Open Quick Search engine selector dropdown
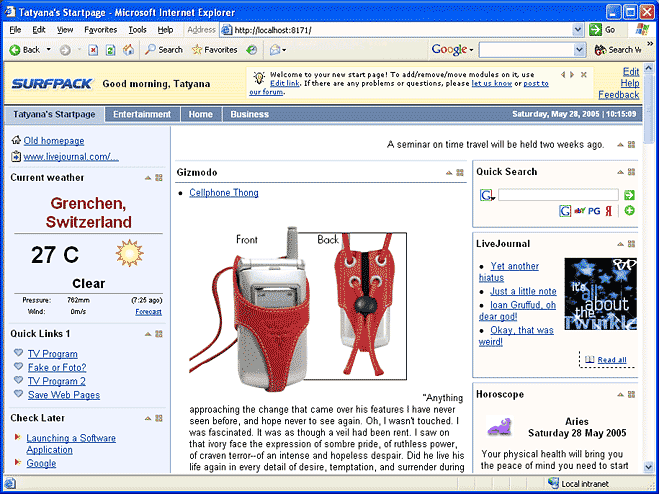This screenshot has height=494, width=659. point(487,195)
